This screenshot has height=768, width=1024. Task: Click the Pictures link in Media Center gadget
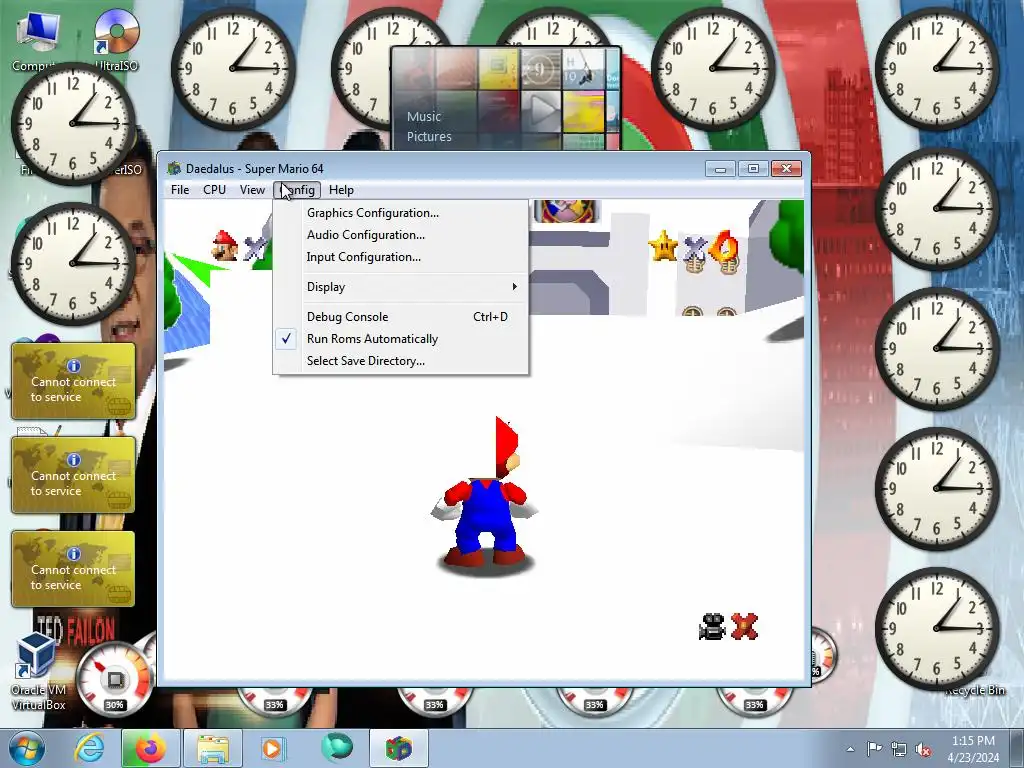(429, 136)
